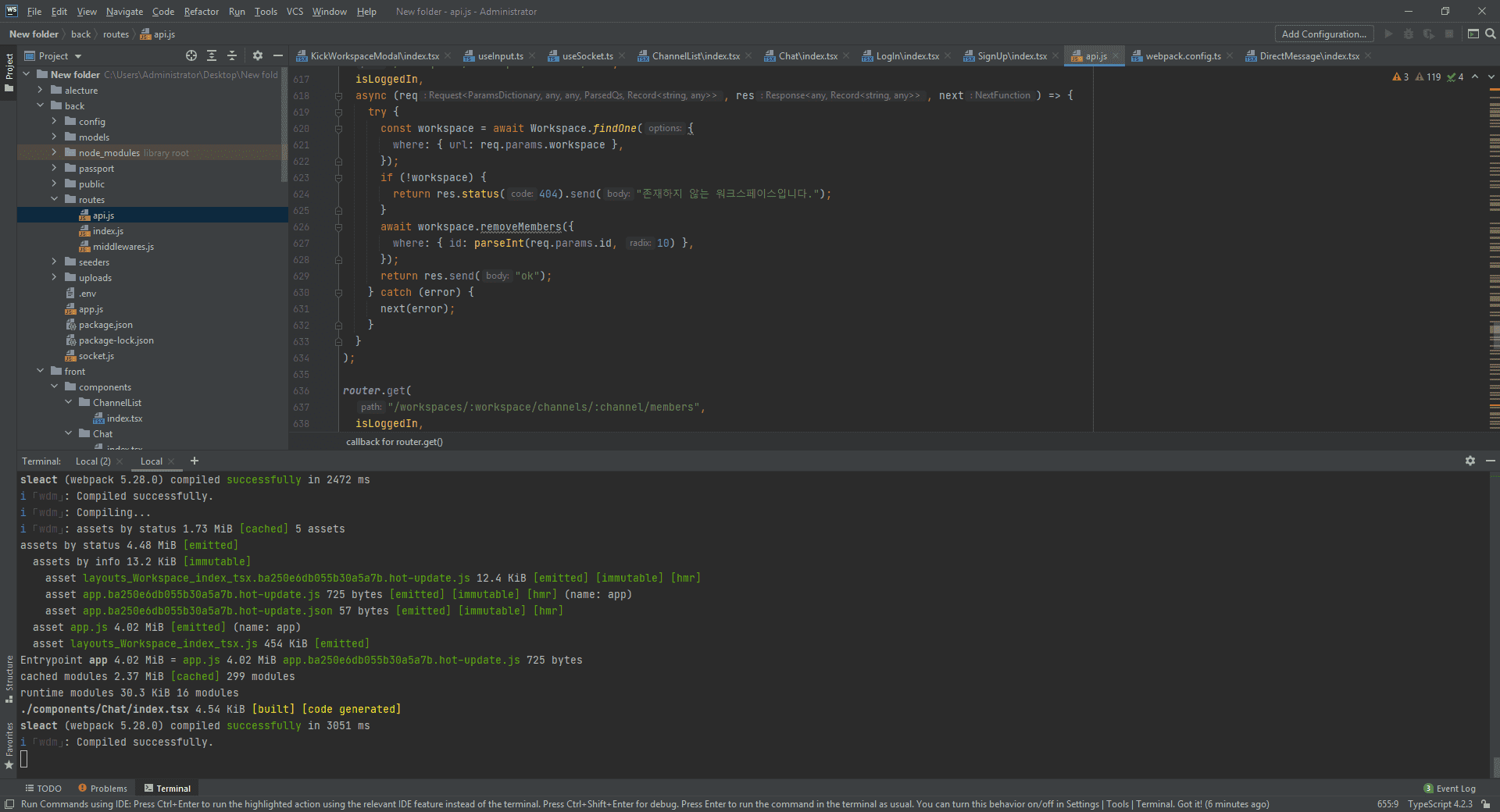
Task: Open the Refactor menu
Action: coord(201,12)
